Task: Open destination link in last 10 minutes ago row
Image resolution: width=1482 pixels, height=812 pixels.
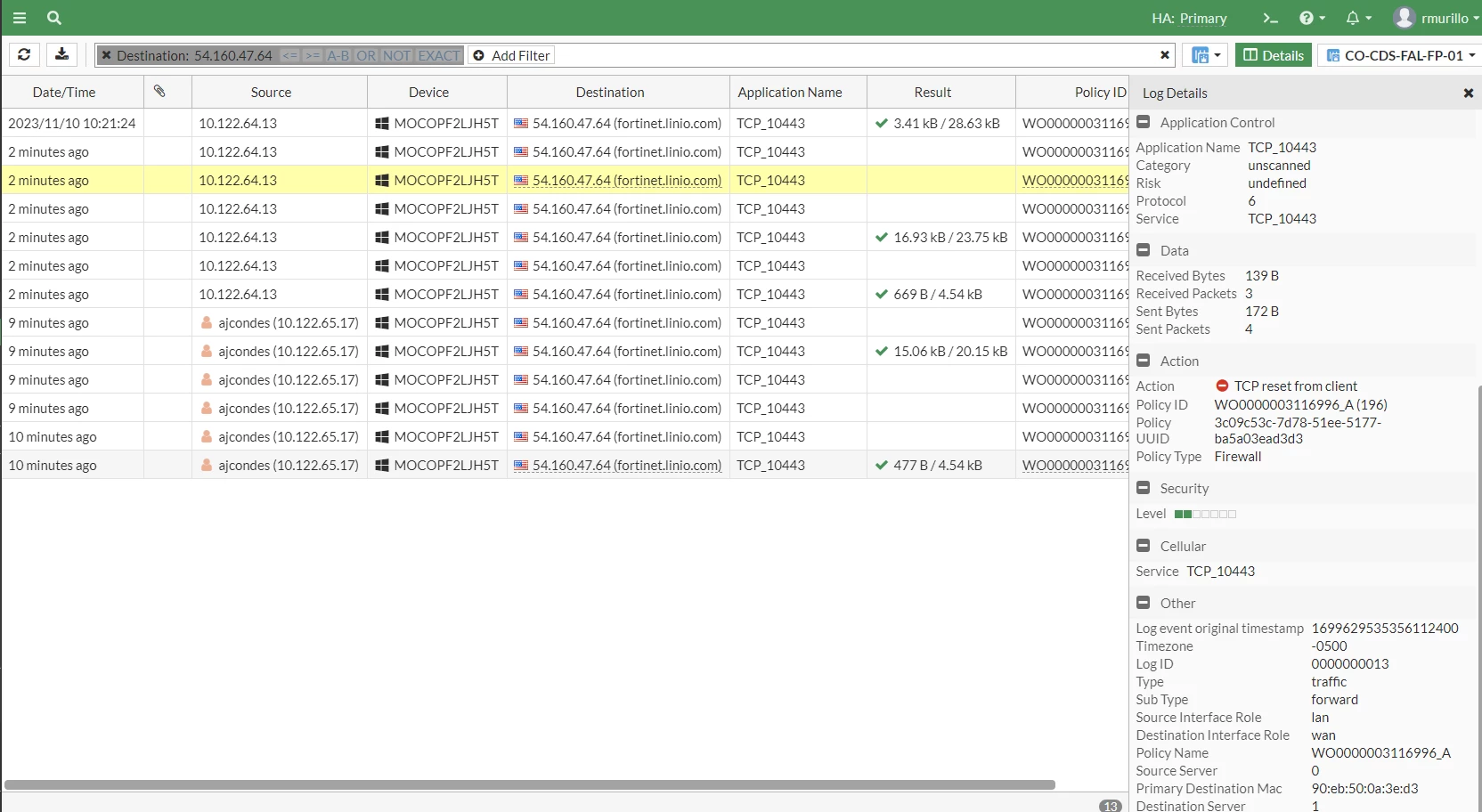Action: pos(627,465)
